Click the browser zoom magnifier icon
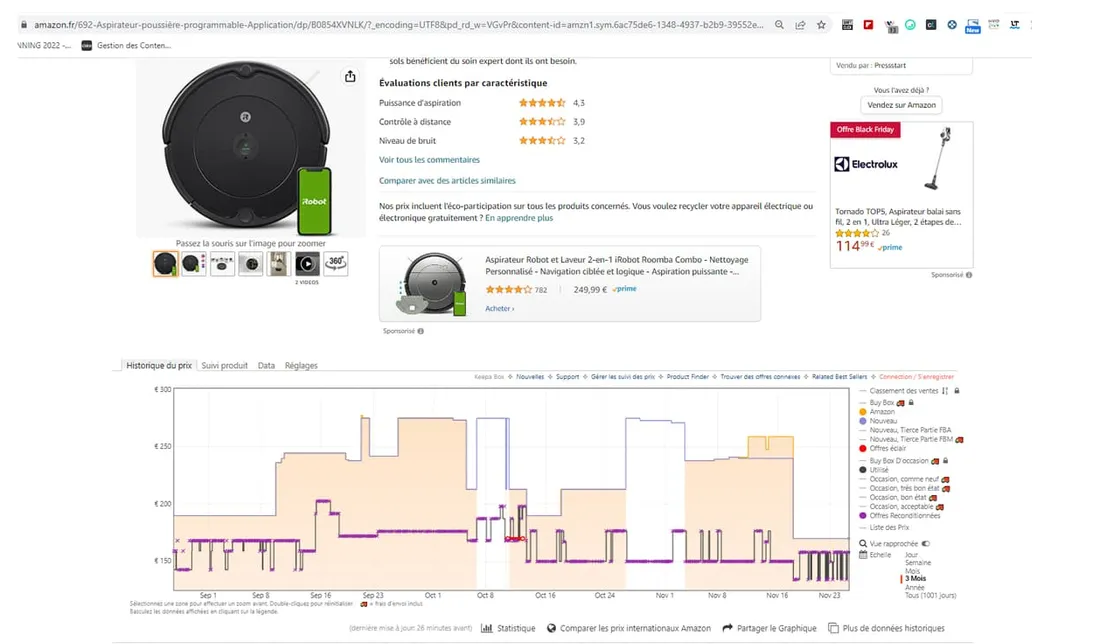Screen dimensions: 1100x644 (x=779, y=25)
